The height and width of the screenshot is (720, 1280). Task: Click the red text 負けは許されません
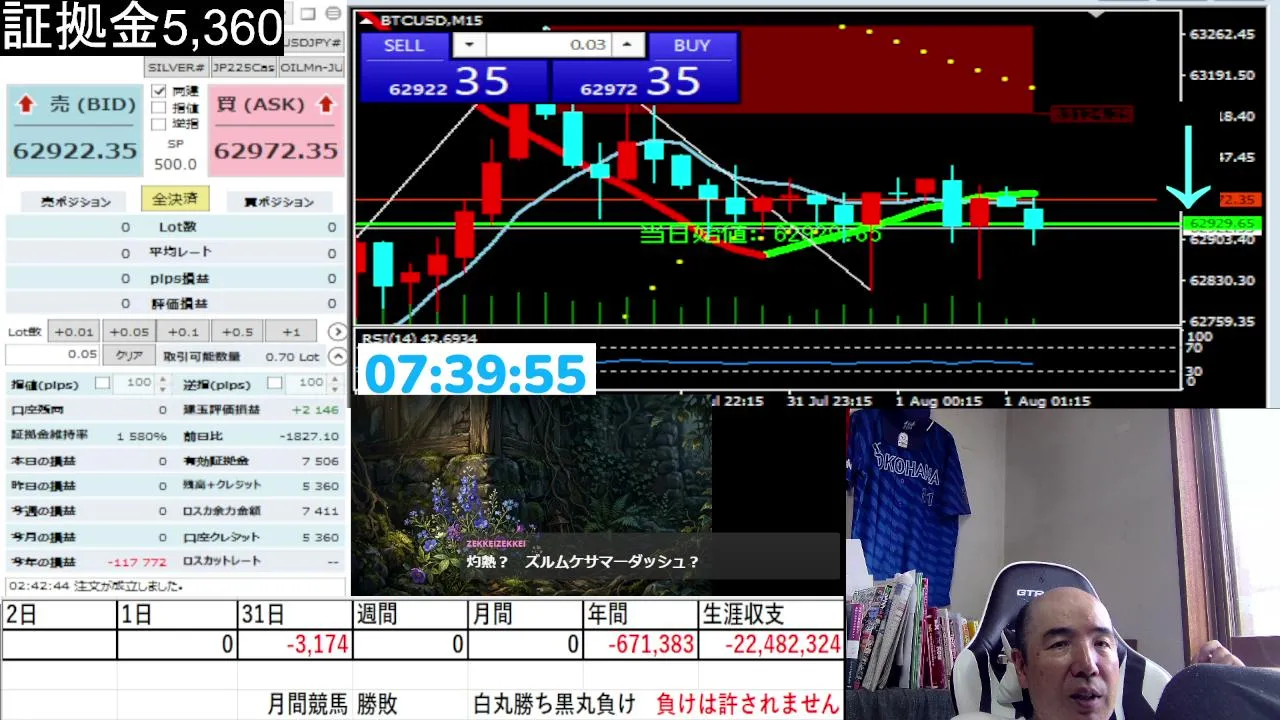click(748, 704)
